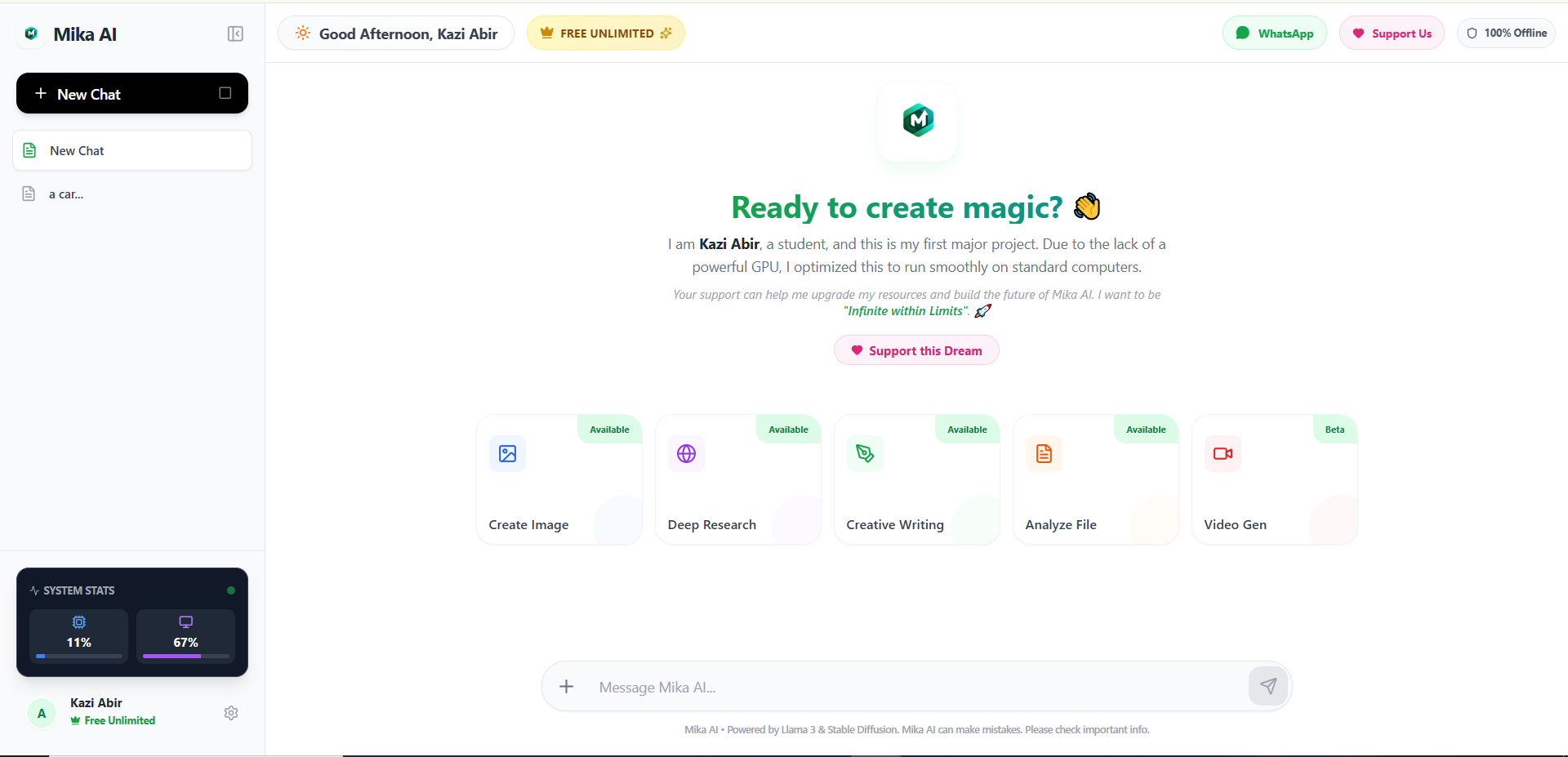Open the chat titled 'a car...'
The height and width of the screenshot is (757, 1568).
click(65, 194)
